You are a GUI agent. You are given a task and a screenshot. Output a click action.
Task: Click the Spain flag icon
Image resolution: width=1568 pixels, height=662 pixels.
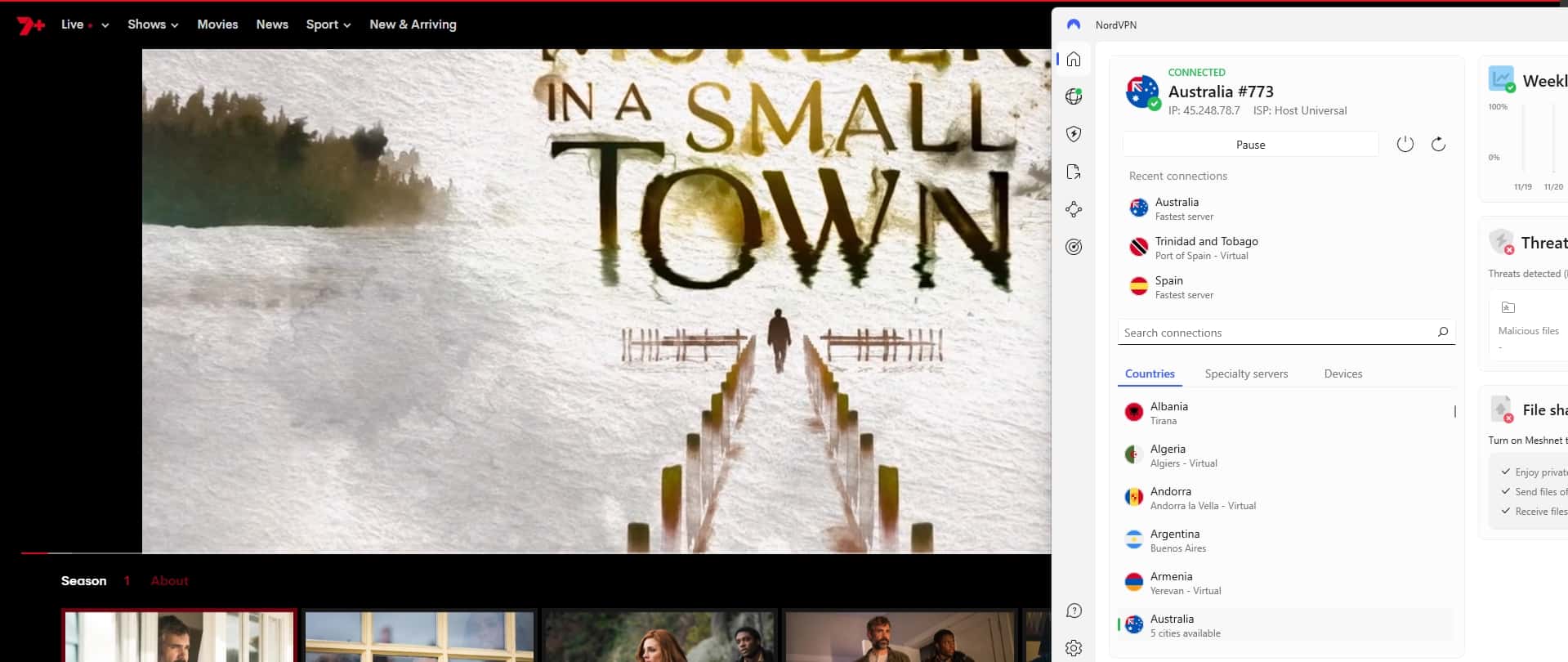(1138, 287)
